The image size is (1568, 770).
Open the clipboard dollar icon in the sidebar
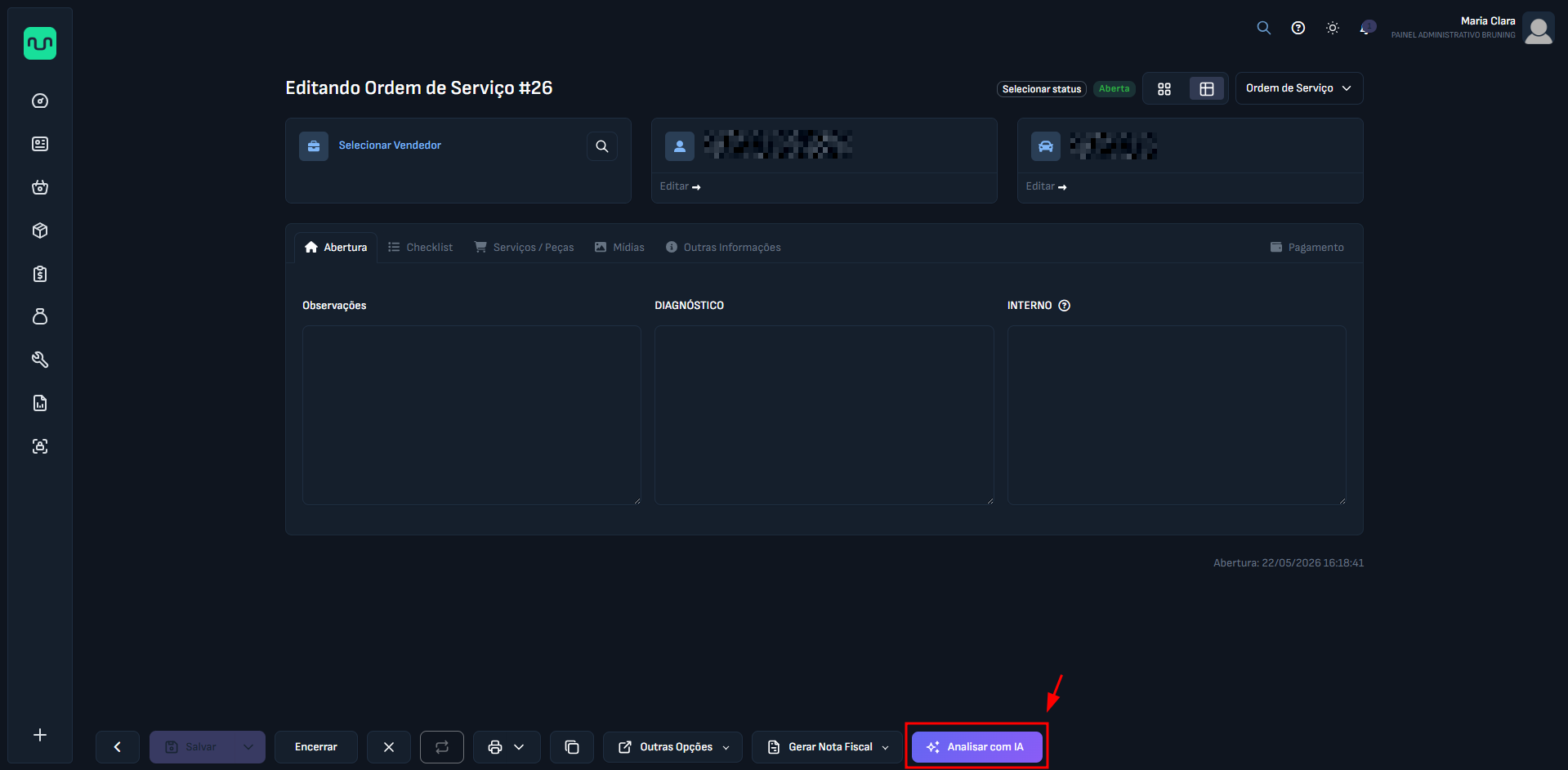tap(40, 274)
